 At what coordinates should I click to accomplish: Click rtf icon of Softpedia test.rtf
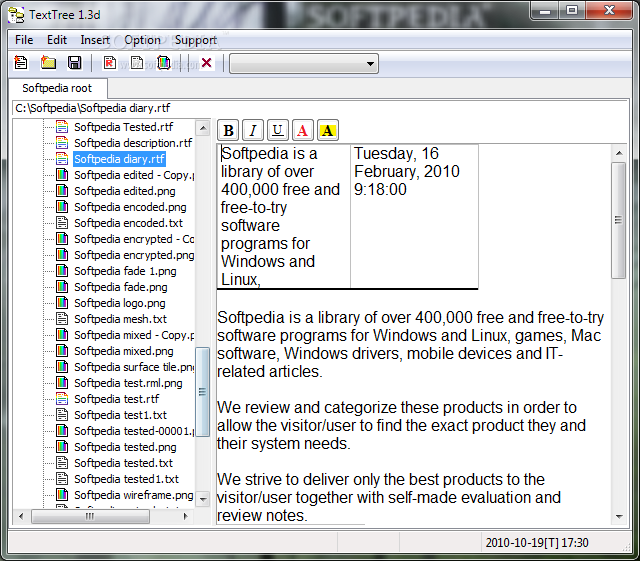(62, 398)
